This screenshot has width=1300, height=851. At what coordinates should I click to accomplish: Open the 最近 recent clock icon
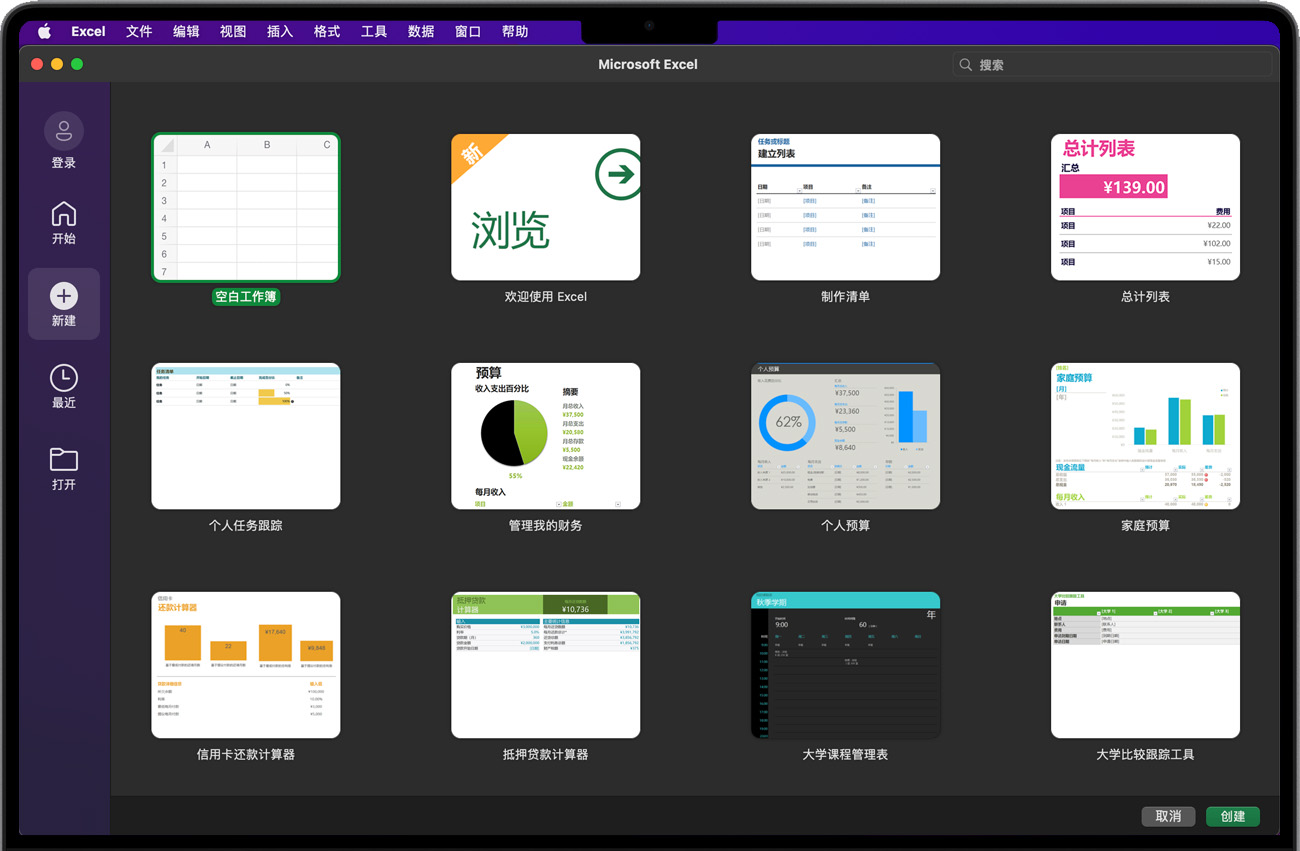coord(64,377)
